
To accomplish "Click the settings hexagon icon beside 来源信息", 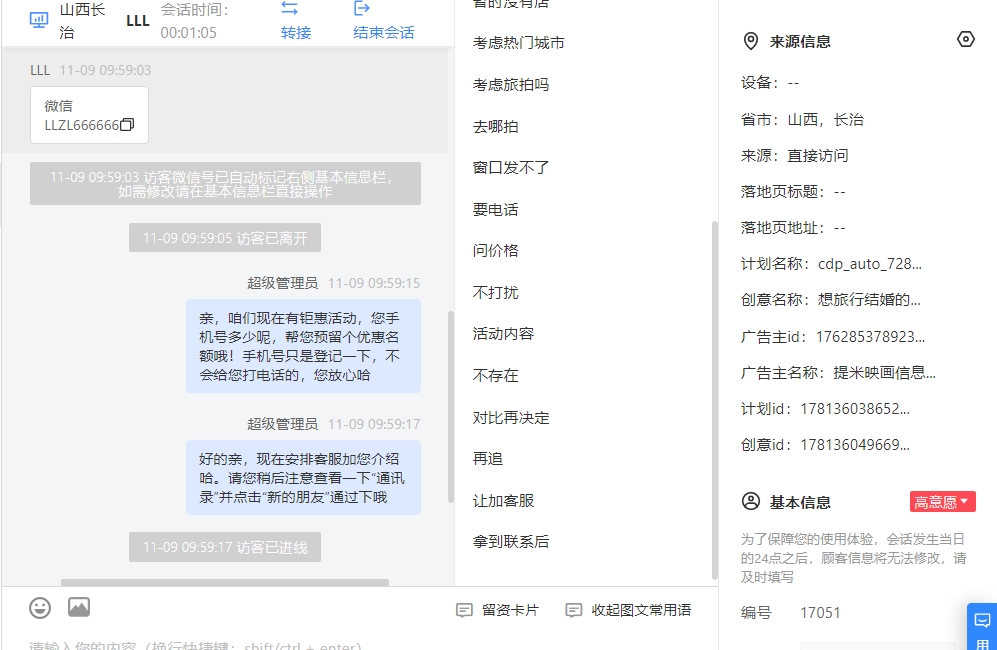I will coord(965,39).
